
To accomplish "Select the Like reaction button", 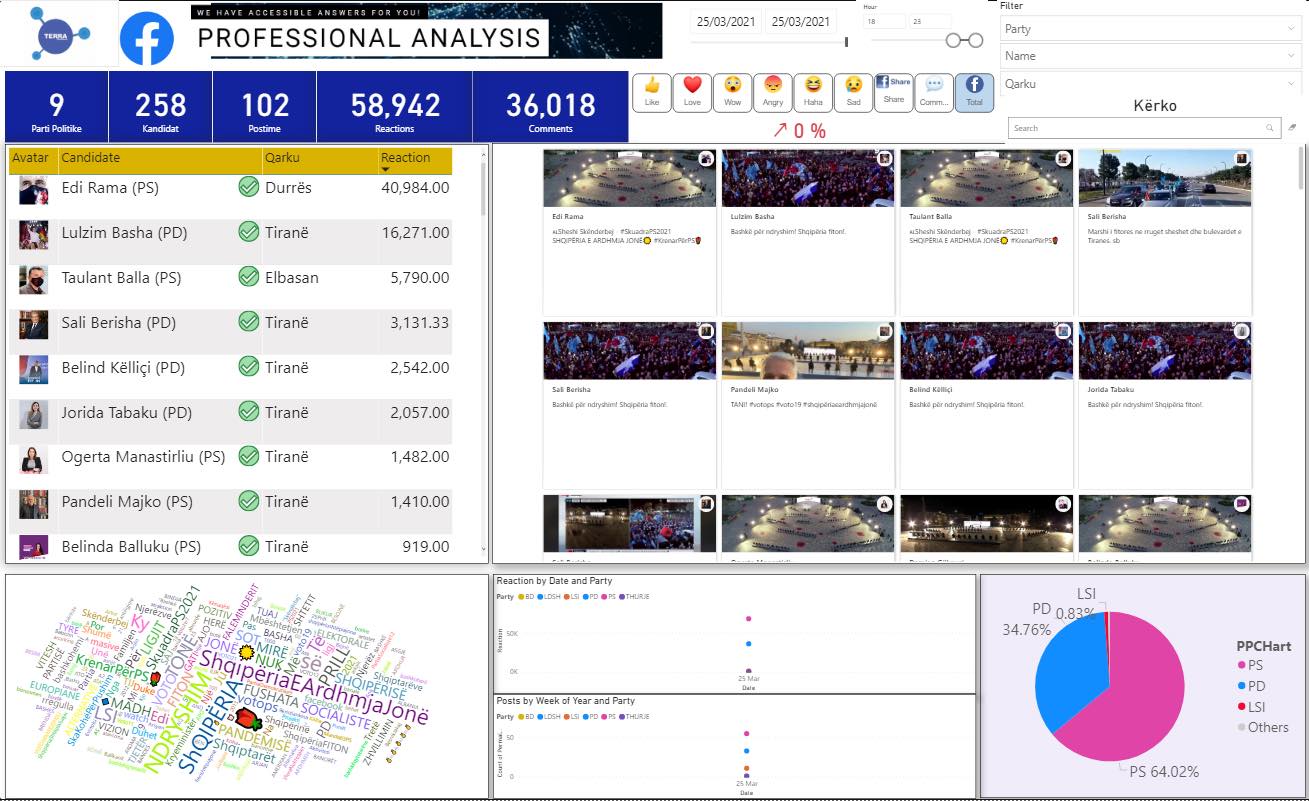I will click(652, 92).
